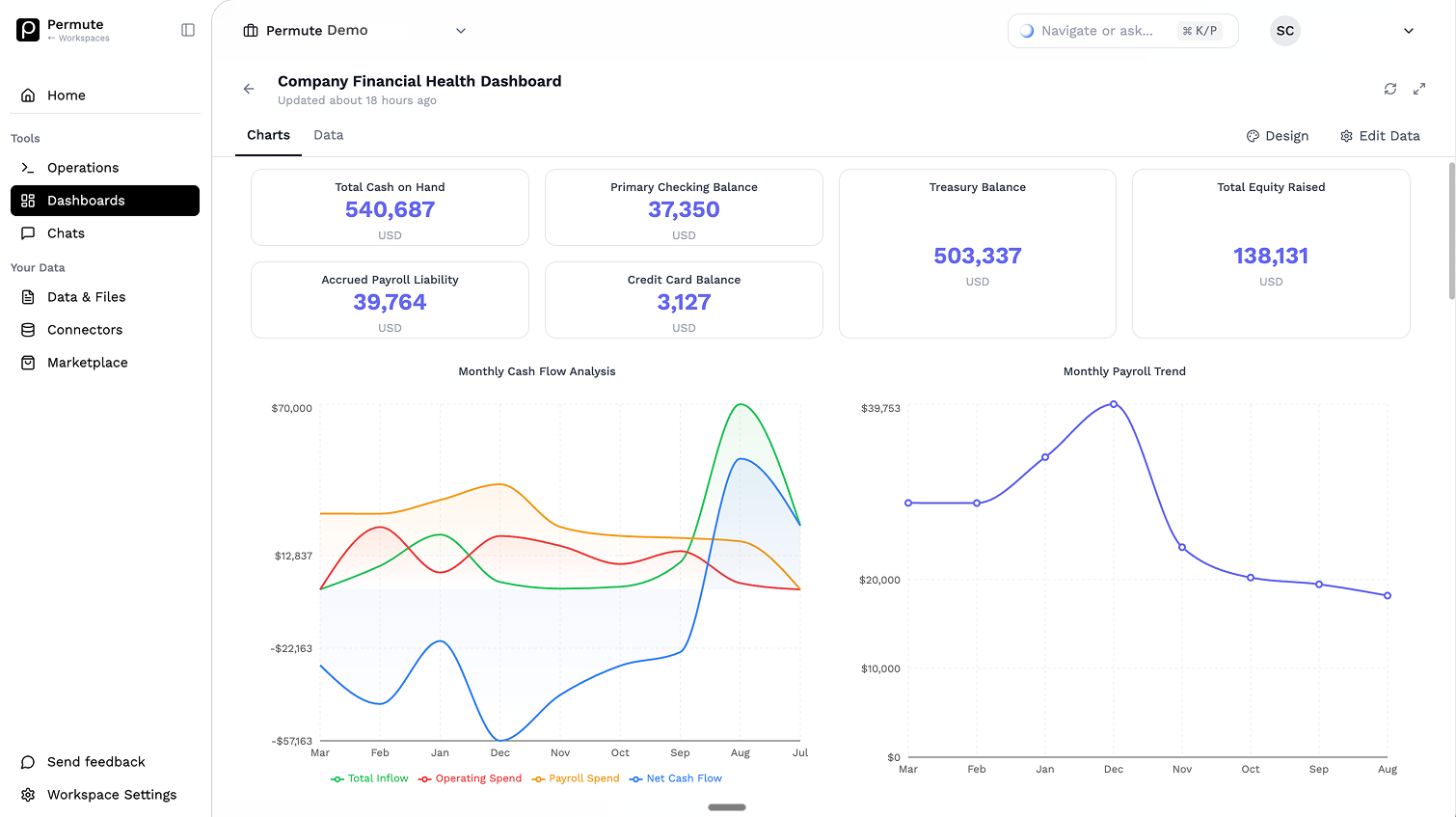Image resolution: width=1456 pixels, height=817 pixels.
Task: Select the Charts tab
Action: pos(268,135)
